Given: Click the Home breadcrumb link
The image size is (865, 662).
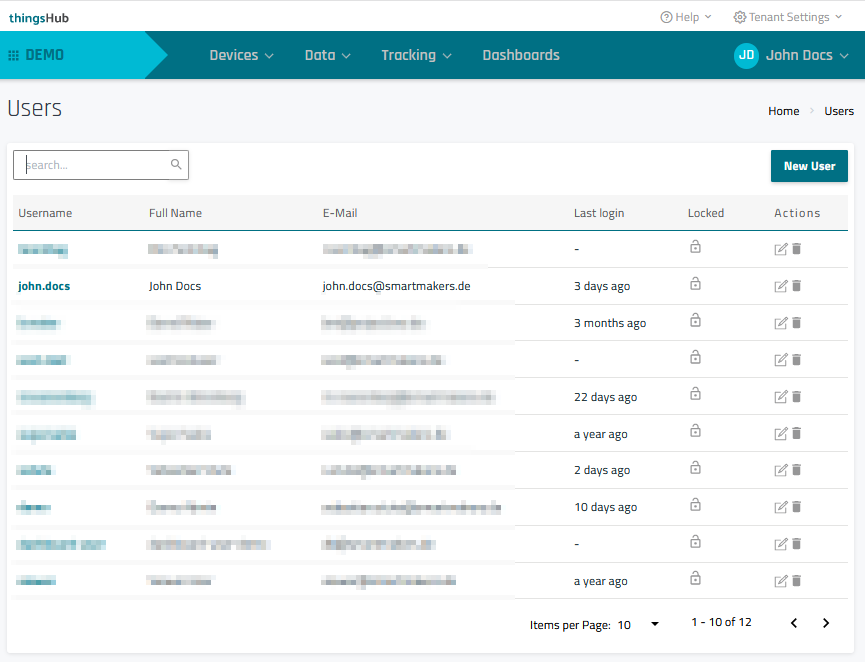Looking at the screenshot, I should 783,111.
